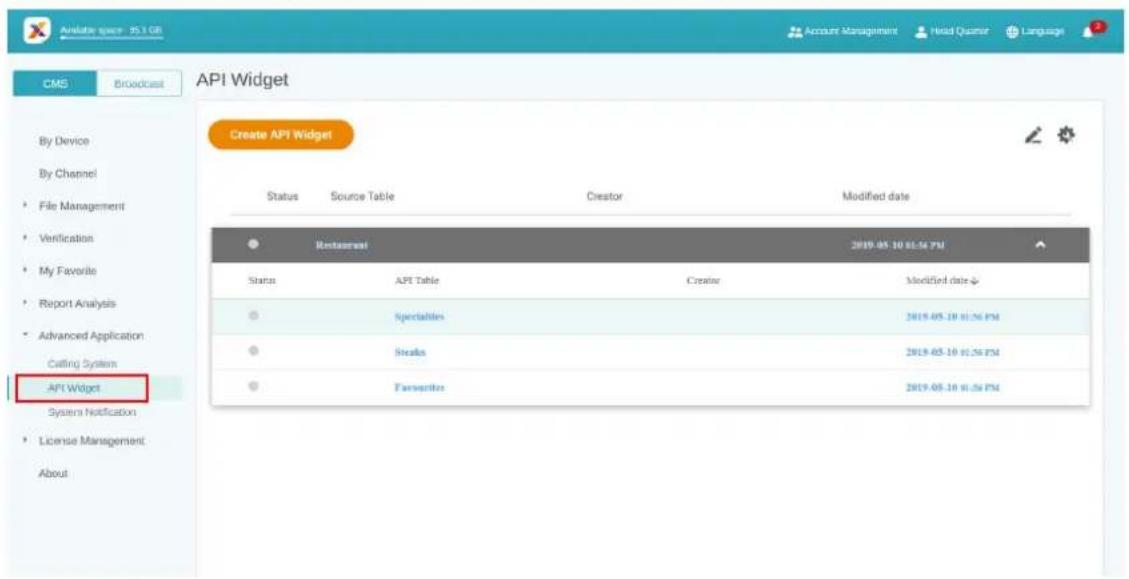Switch to the CMS tab
Screen dimensions: 1129x579
(x=55, y=84)
